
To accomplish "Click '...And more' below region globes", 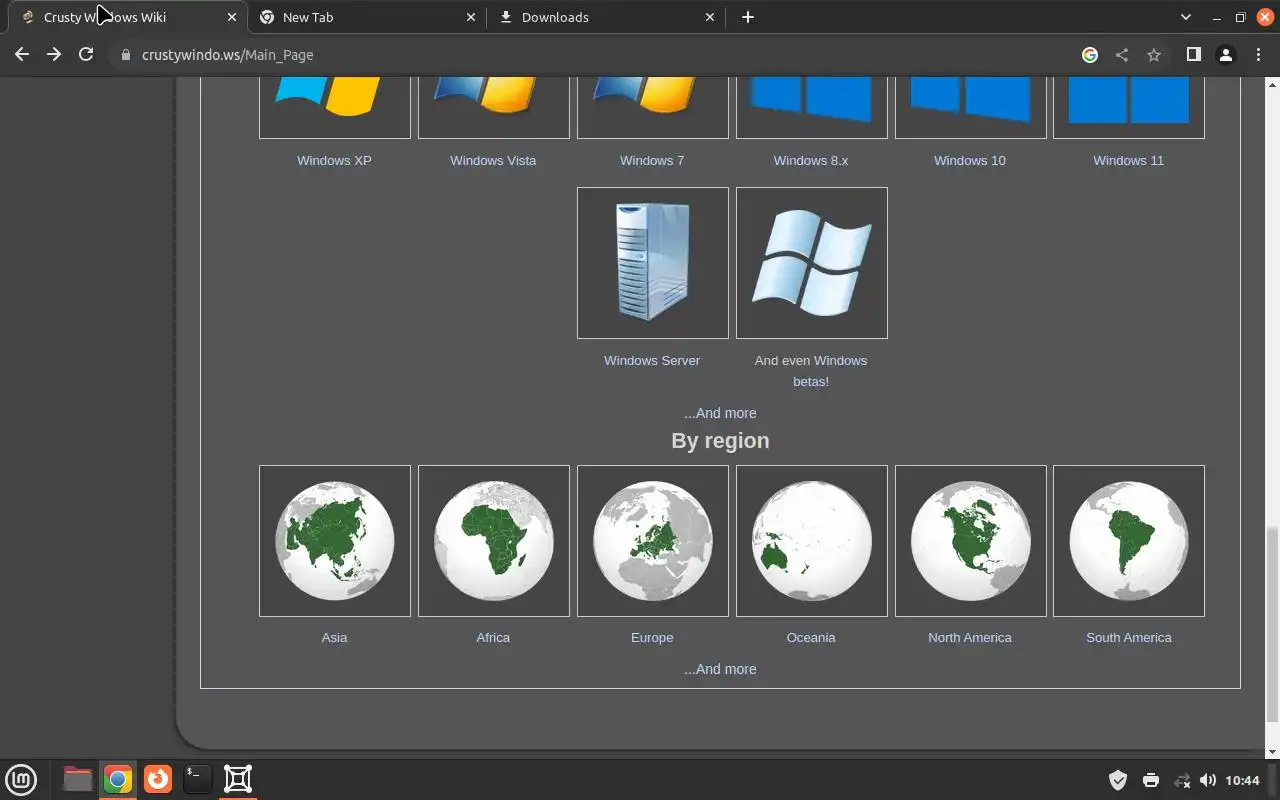I will click(720, 669).
